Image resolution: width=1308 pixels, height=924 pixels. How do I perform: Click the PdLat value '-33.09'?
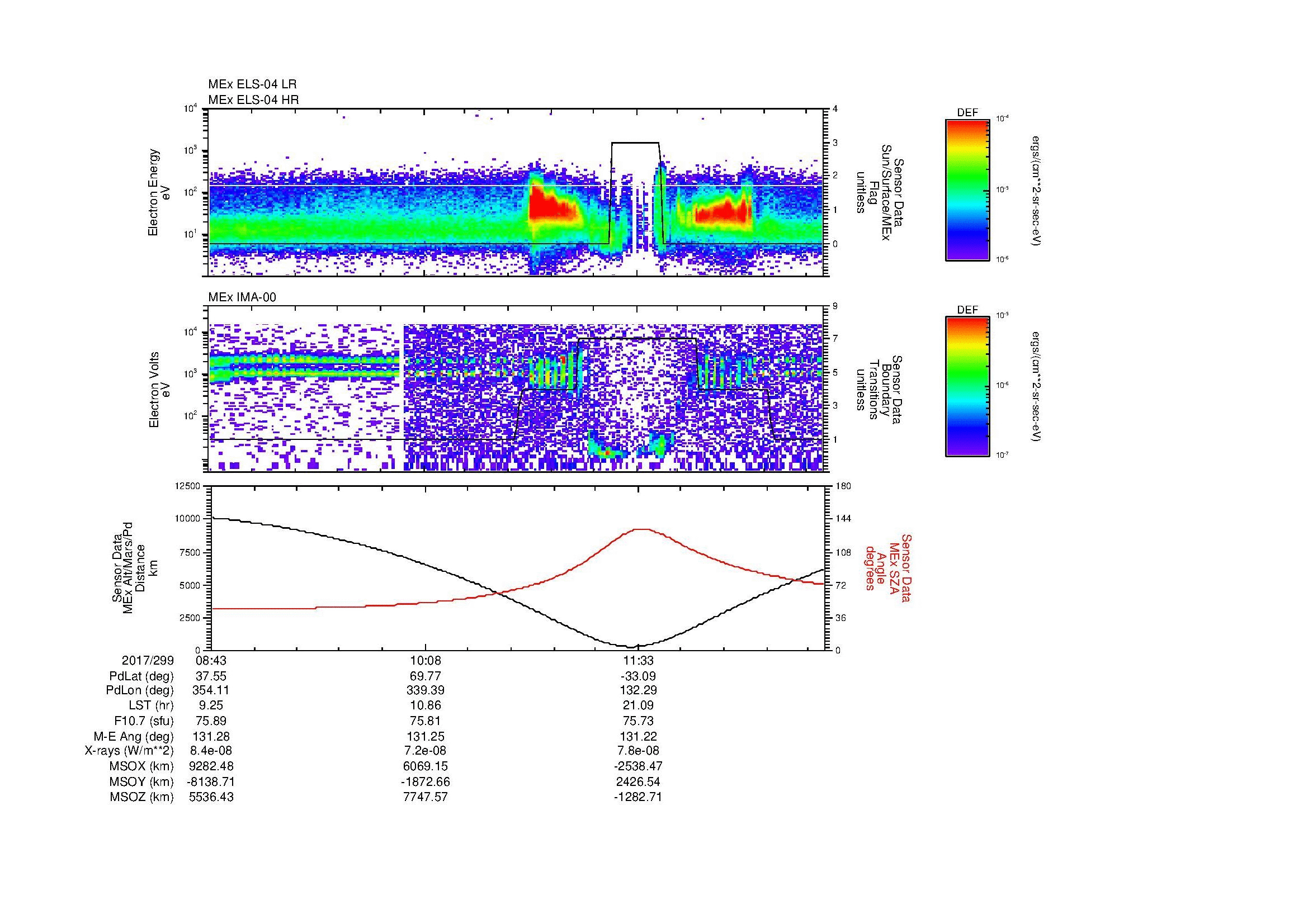click(x=638, y=676)
